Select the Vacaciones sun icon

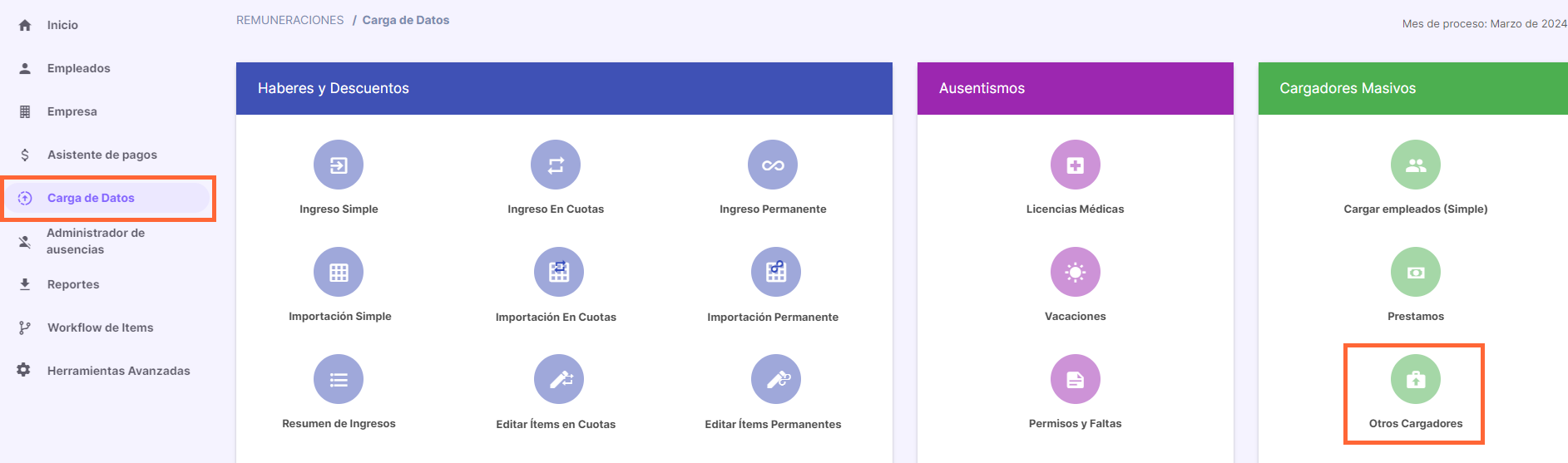coord(1076,272)
